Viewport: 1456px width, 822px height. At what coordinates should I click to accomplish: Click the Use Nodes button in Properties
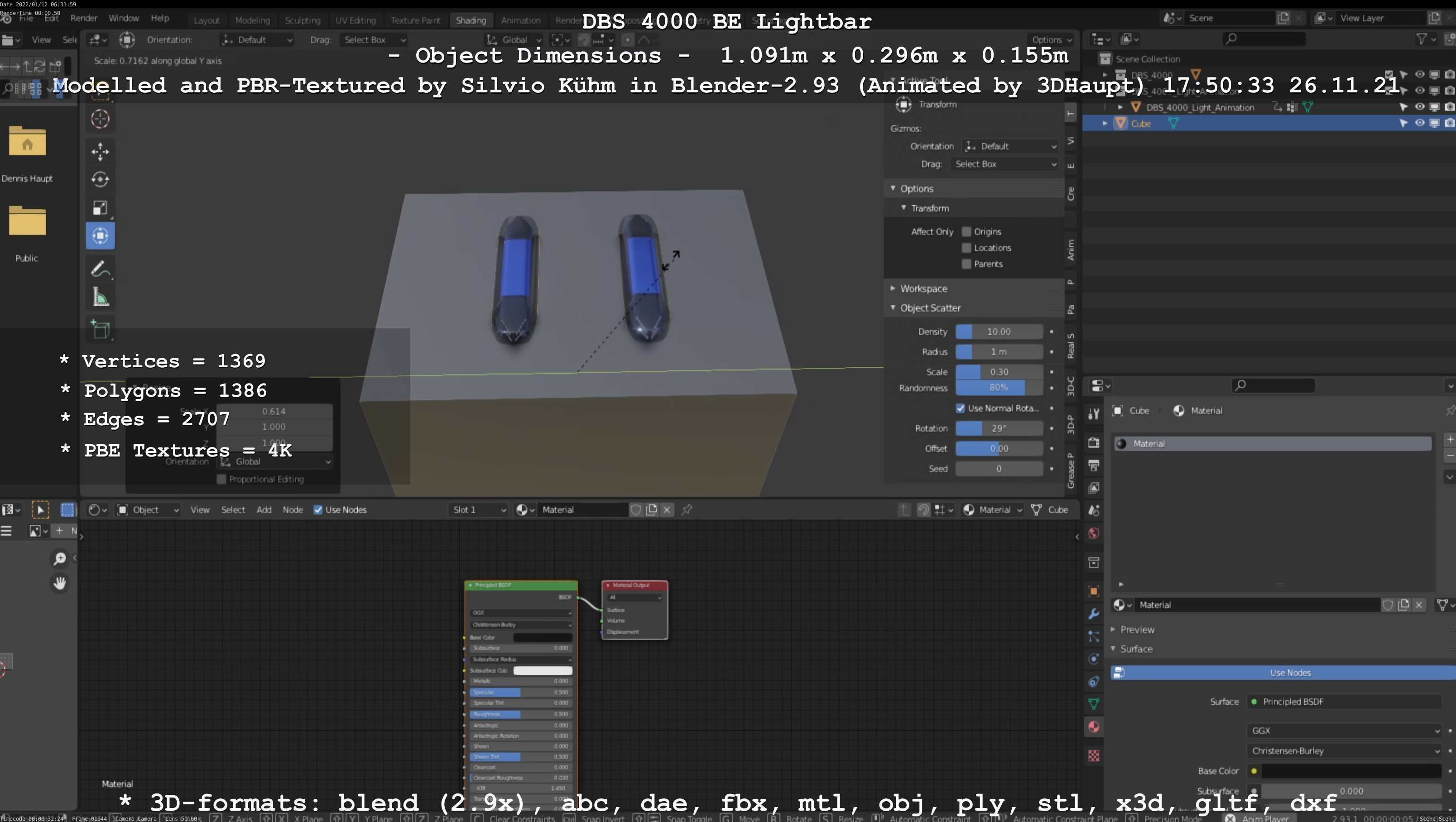[x=1283, y=673]
